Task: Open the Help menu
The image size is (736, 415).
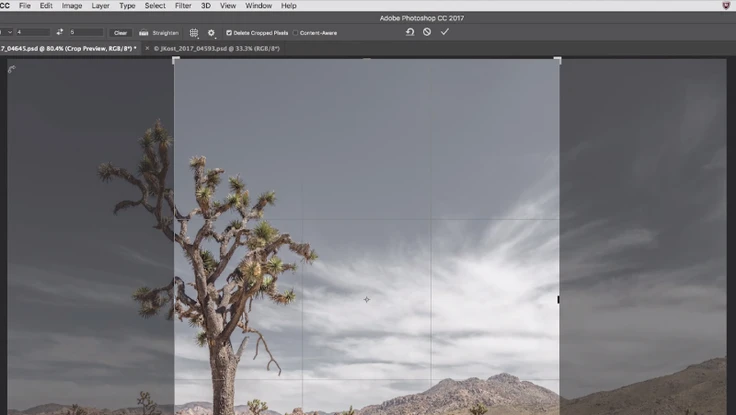Action: click(x=289, y=6)
